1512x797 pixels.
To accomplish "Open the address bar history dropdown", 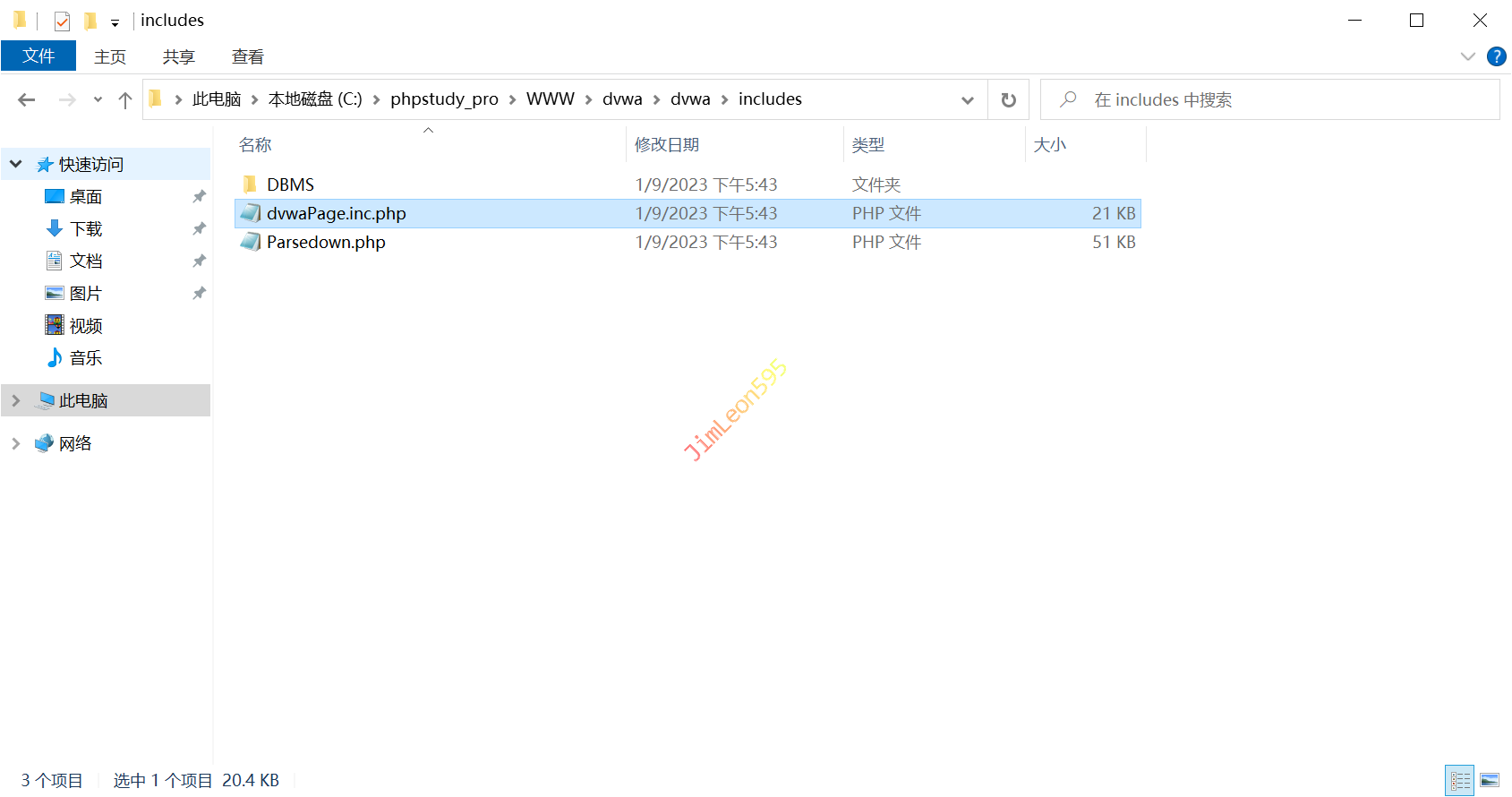I will [967, 100].
